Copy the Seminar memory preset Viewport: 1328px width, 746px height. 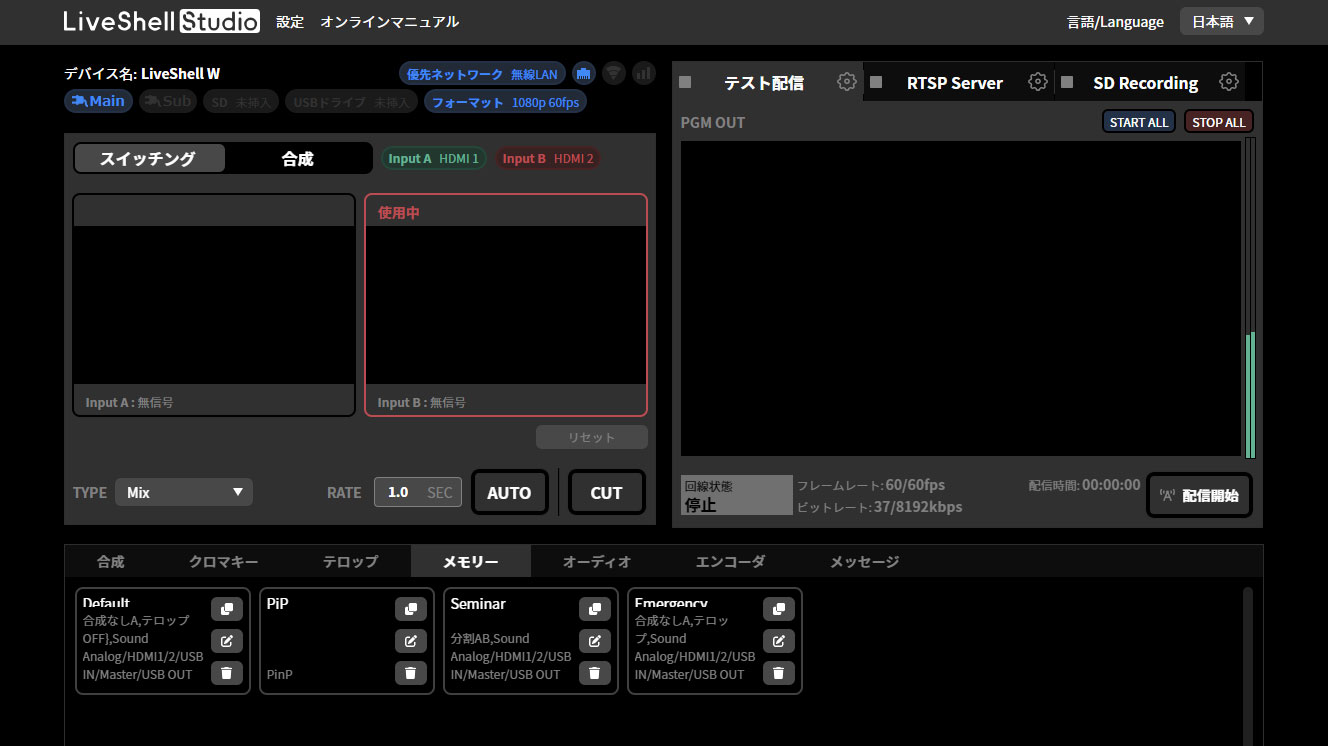point(595,609)
